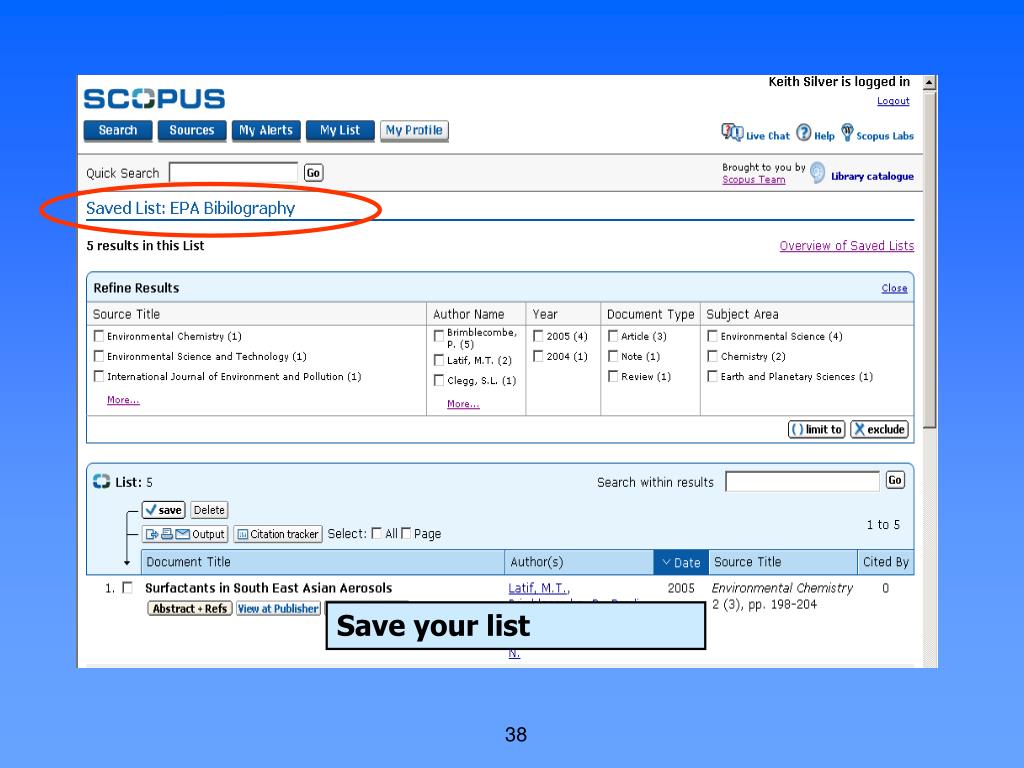1024x768 pixels.
Task: Click the Source Title column header
Action: 782,562
